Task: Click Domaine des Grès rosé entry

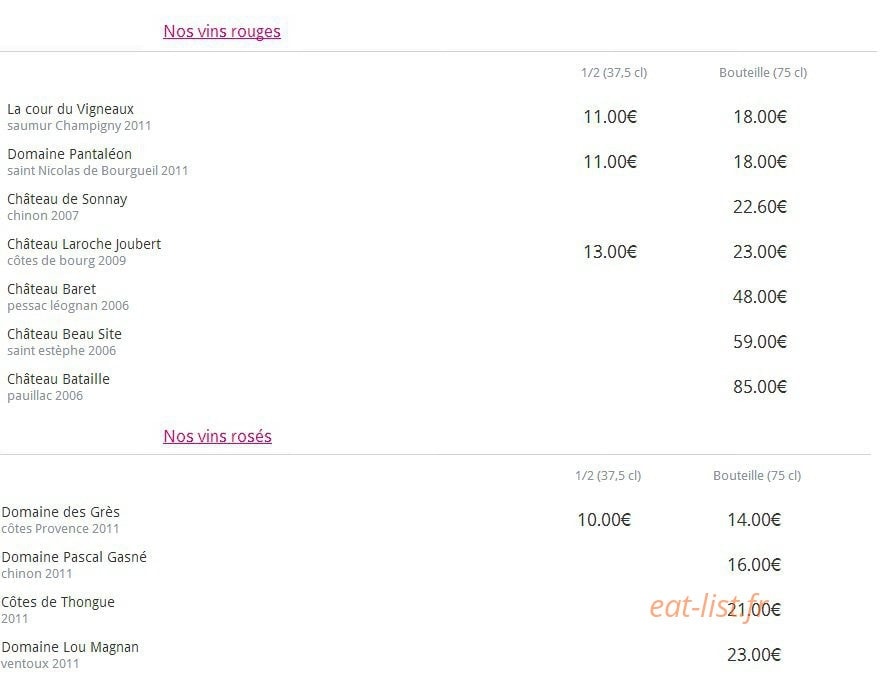Action: tap(60, 512)
